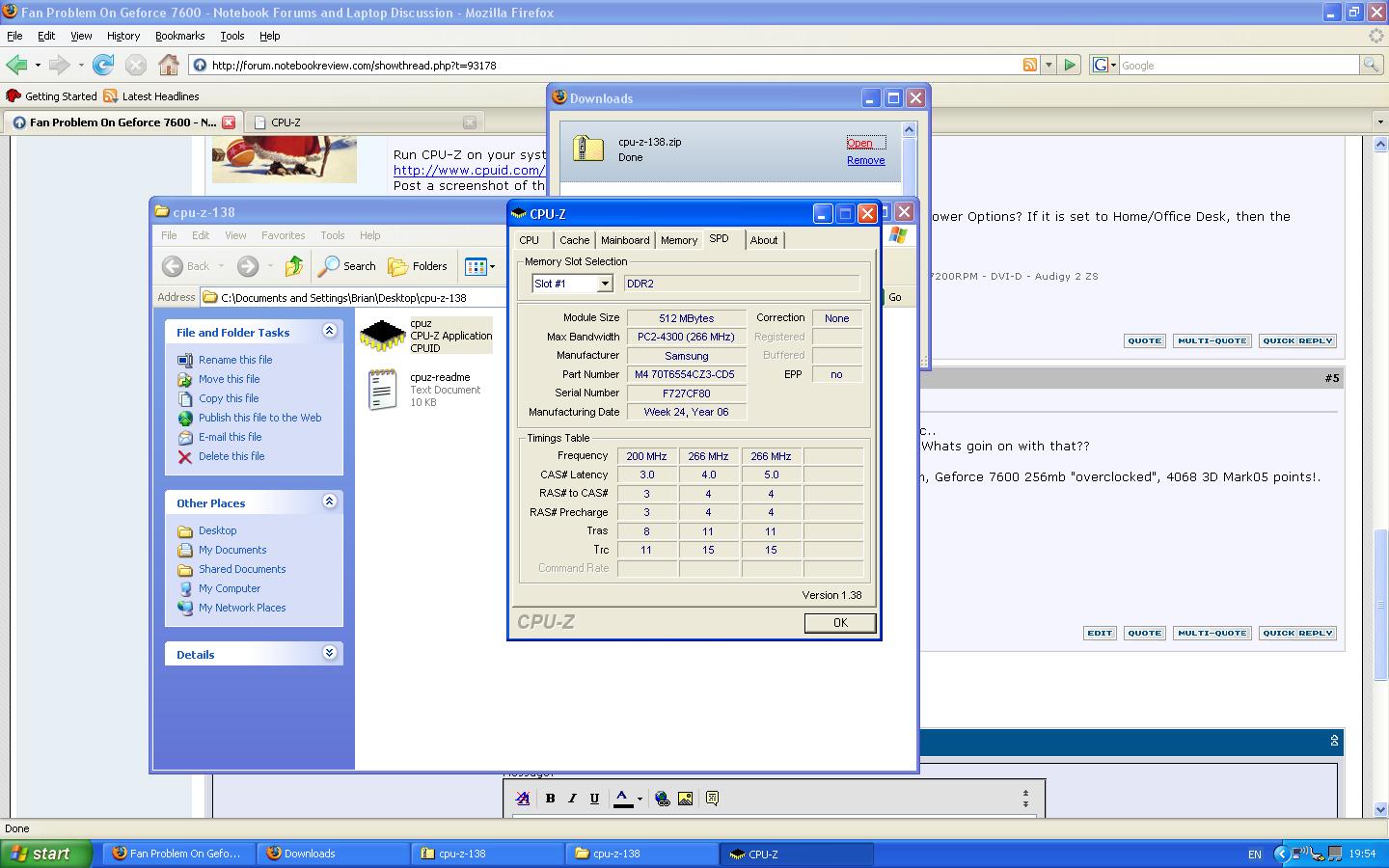Click quote icon in forum editor

click(712, 799)
